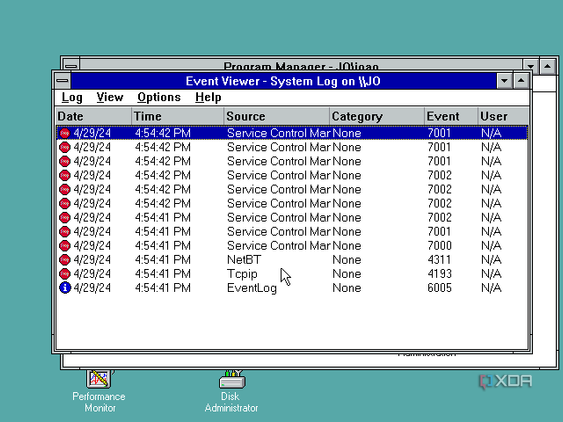Click the stop icon in the Tcpip row
Viewport: 563px width, 422px height.
(x=65, y=274)
